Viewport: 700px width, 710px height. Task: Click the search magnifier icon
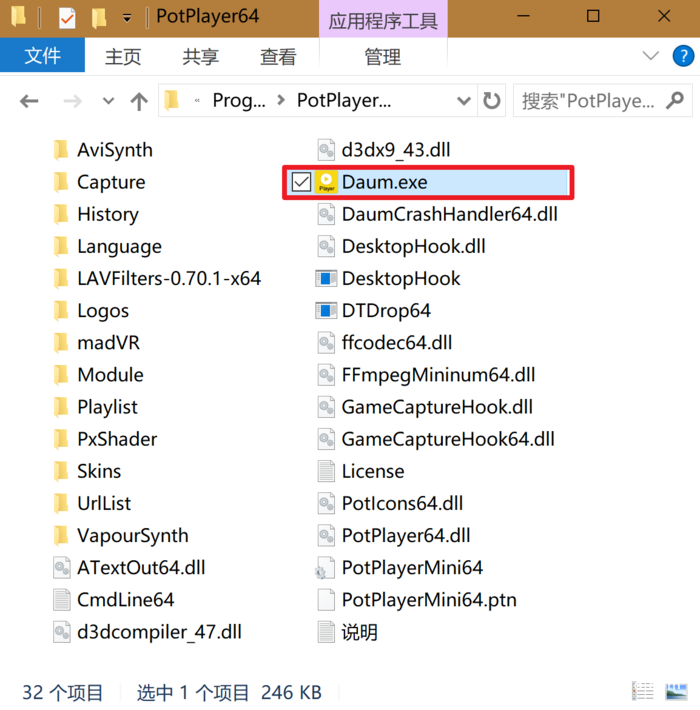675,100
